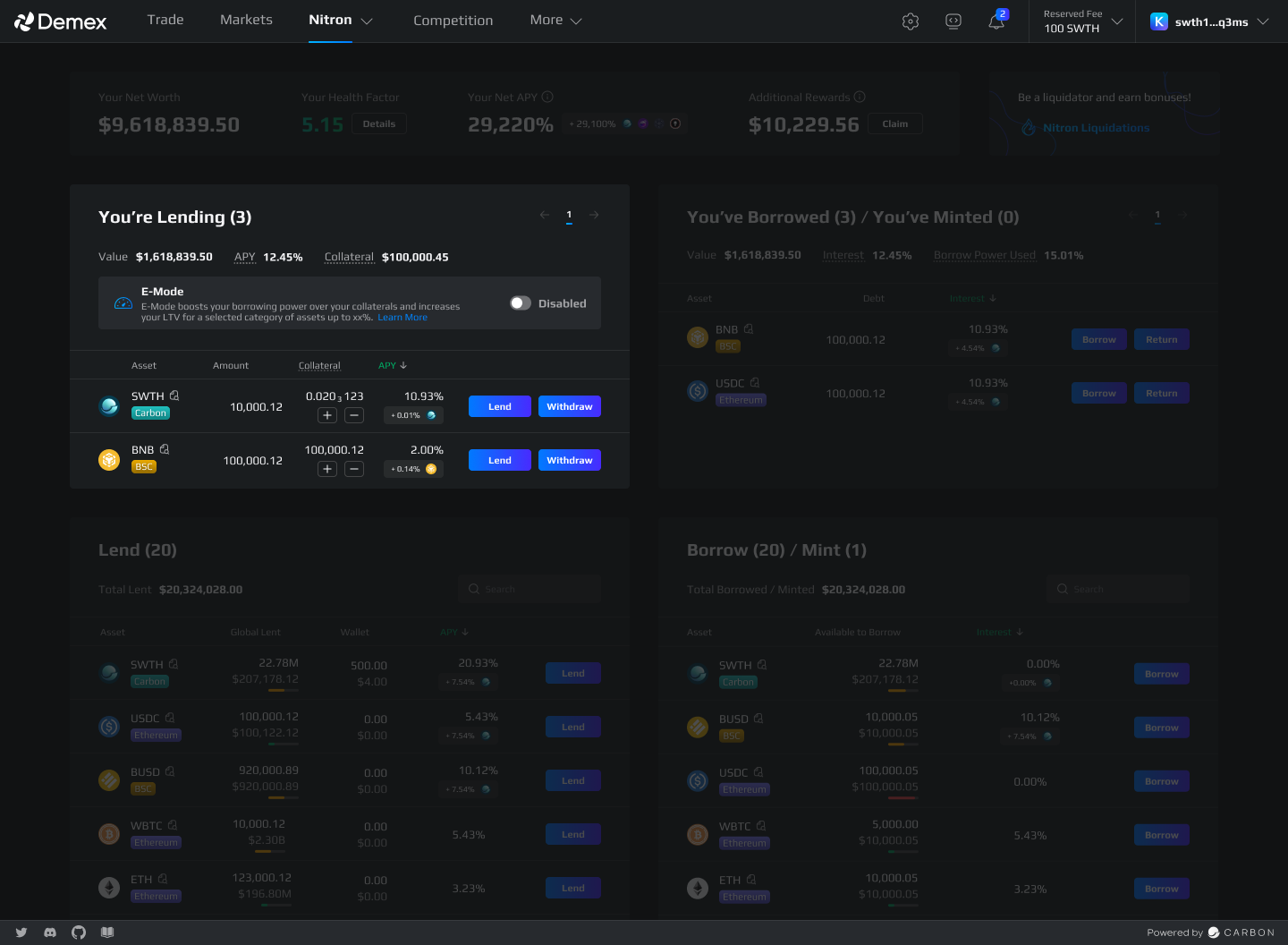The image size is (1288, 945).
Task: Click the Demex logo
Action: [x=61, y=21]
